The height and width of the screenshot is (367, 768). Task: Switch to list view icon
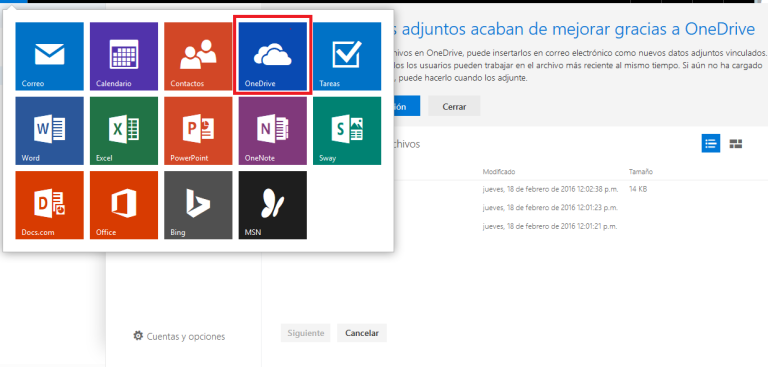coord(711,144)
